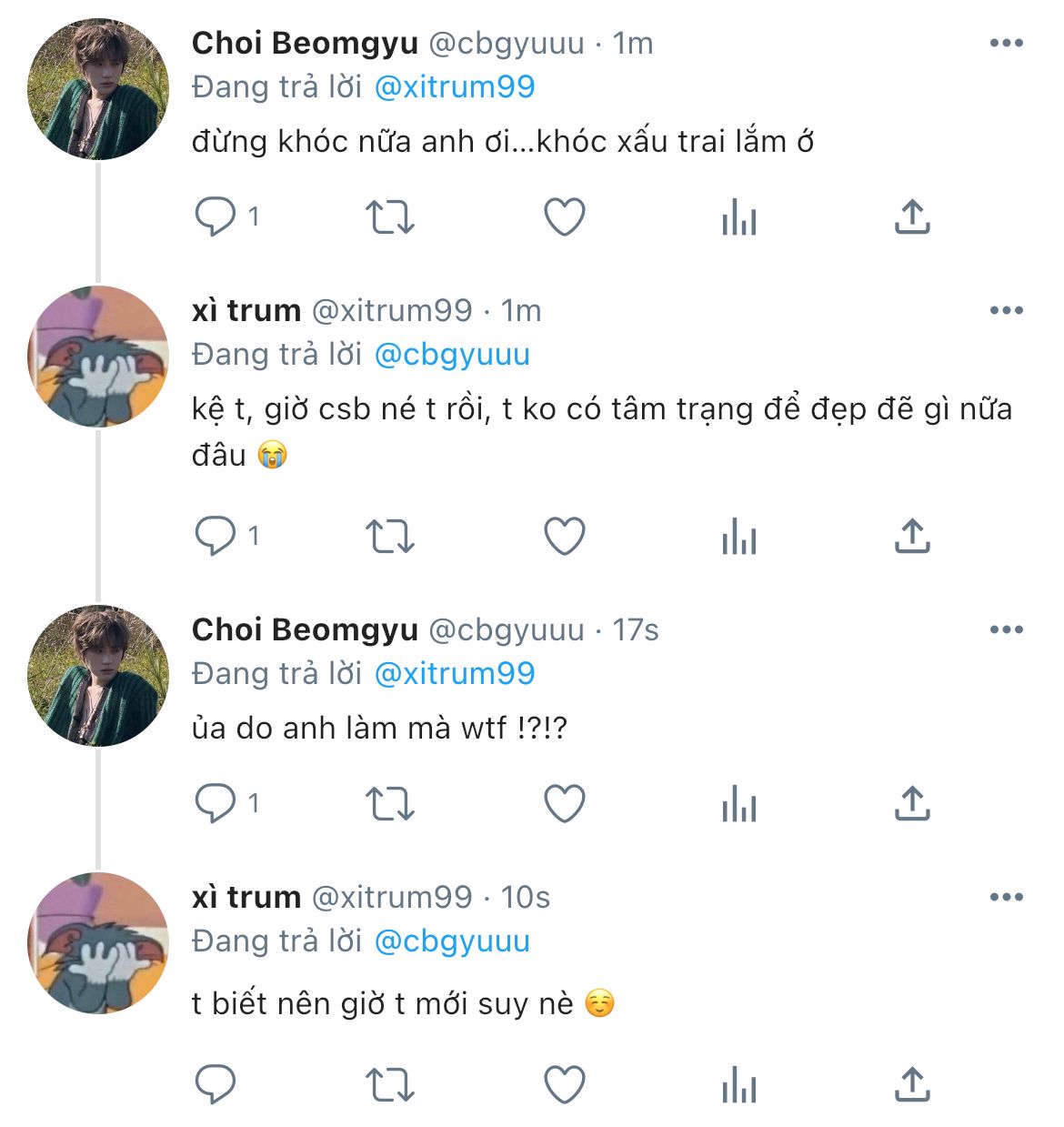Like the 'kệ t, giờ csb né t rồi' tweet
Image resolution: width=1064 pixels, height=1127 pixels.
point(564,536)
